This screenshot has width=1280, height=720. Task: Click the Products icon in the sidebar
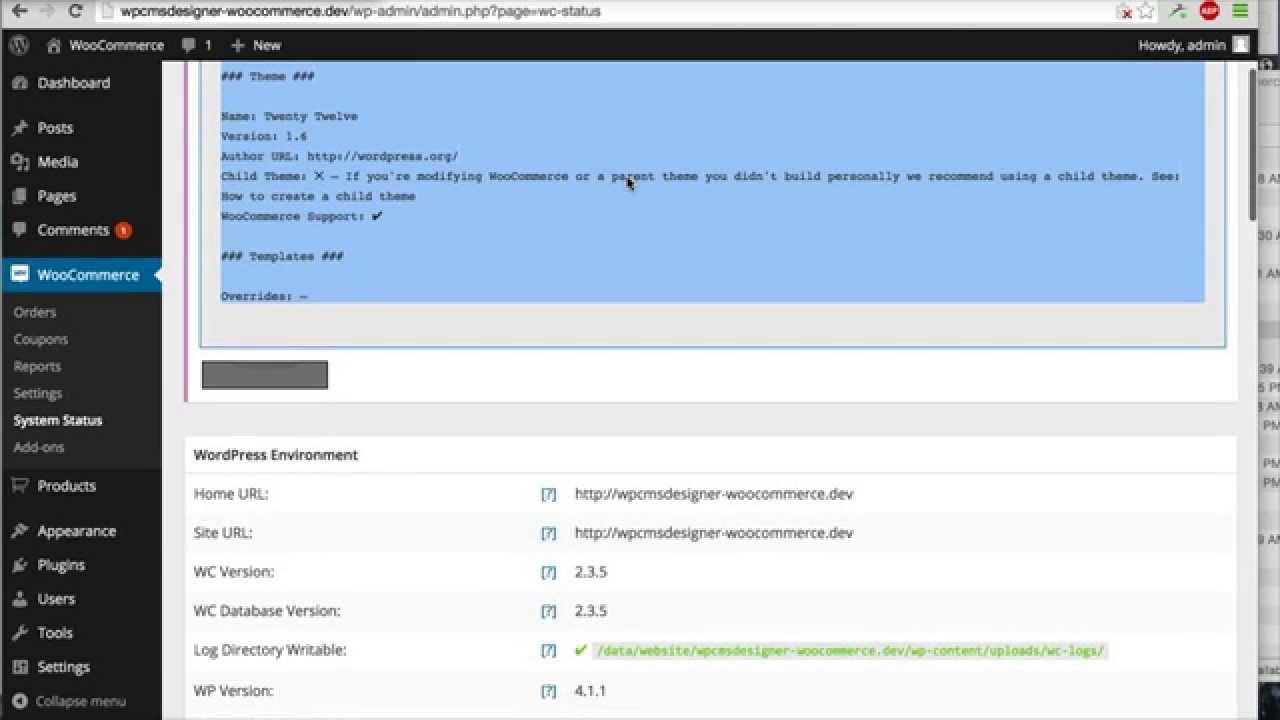click(x=20, y=486)
